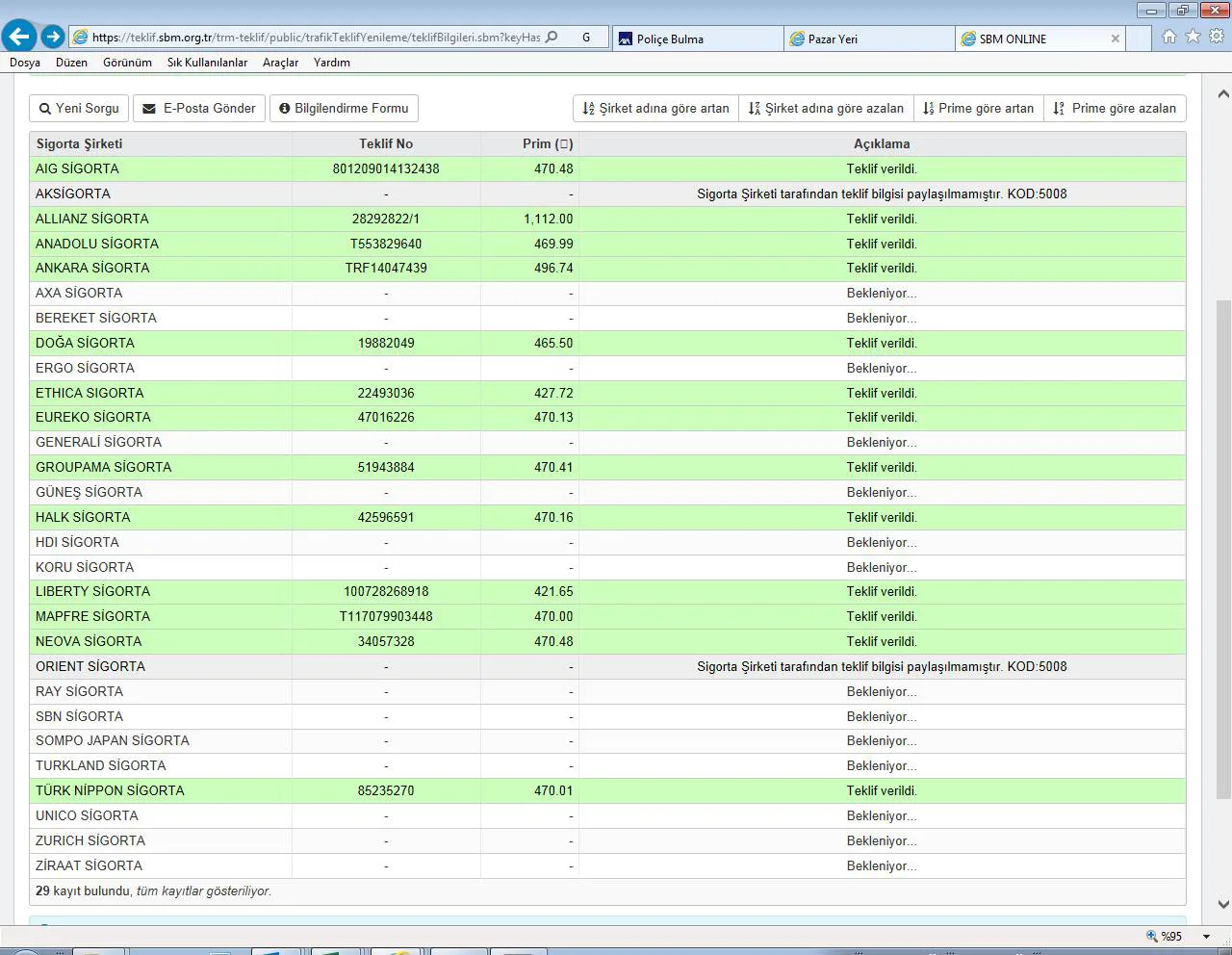The height and width of the screenshot is (955, 1232).
Task: Click the scrollbar up arrow
Action: coord(1223,94)
